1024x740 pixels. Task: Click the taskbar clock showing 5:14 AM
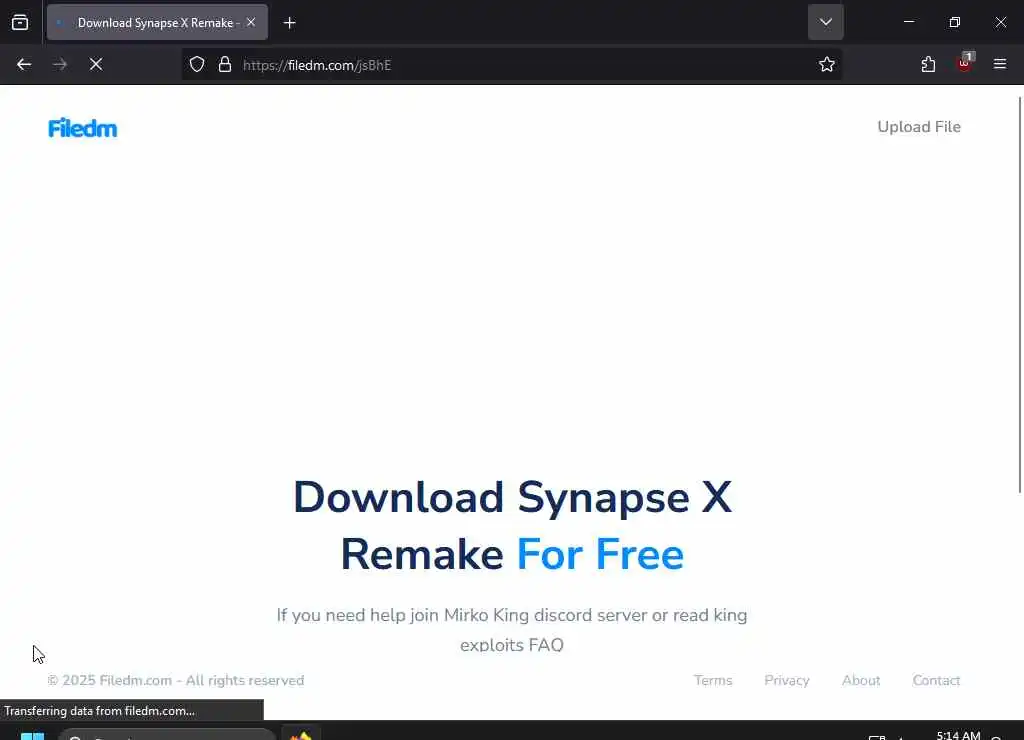(958, 735)
